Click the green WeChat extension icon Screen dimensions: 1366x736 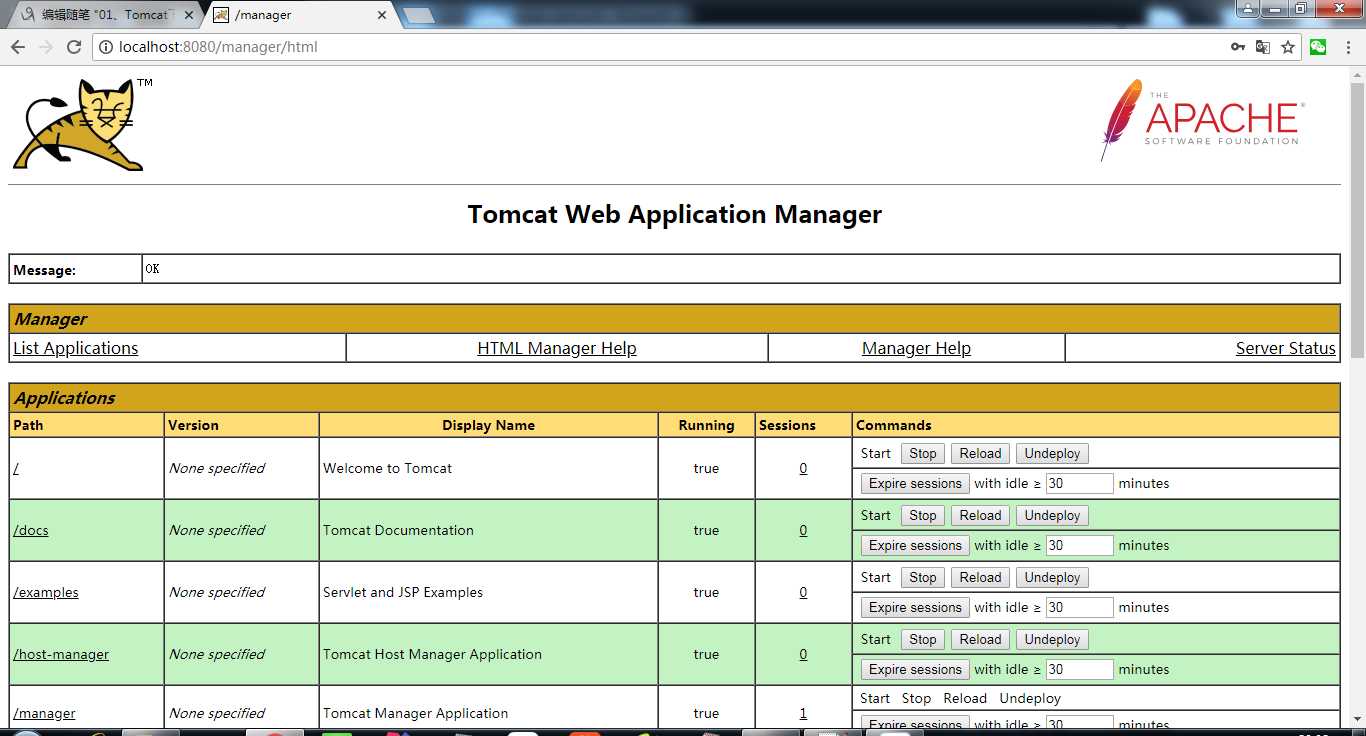coord(1318,47)
